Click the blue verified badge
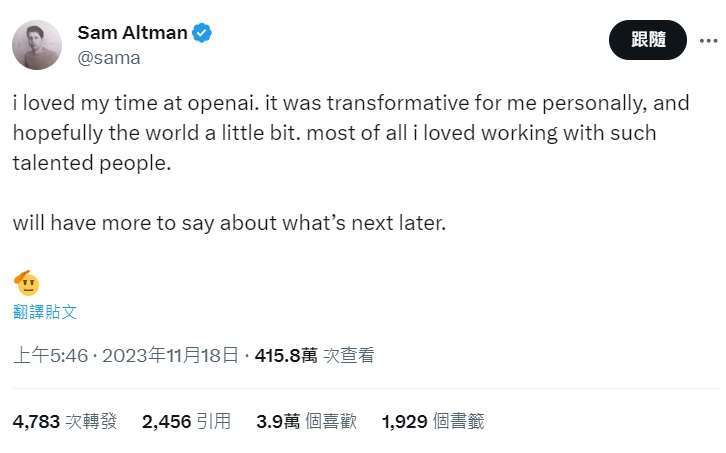Screen dimensions: 726x453 coord(202,32)
